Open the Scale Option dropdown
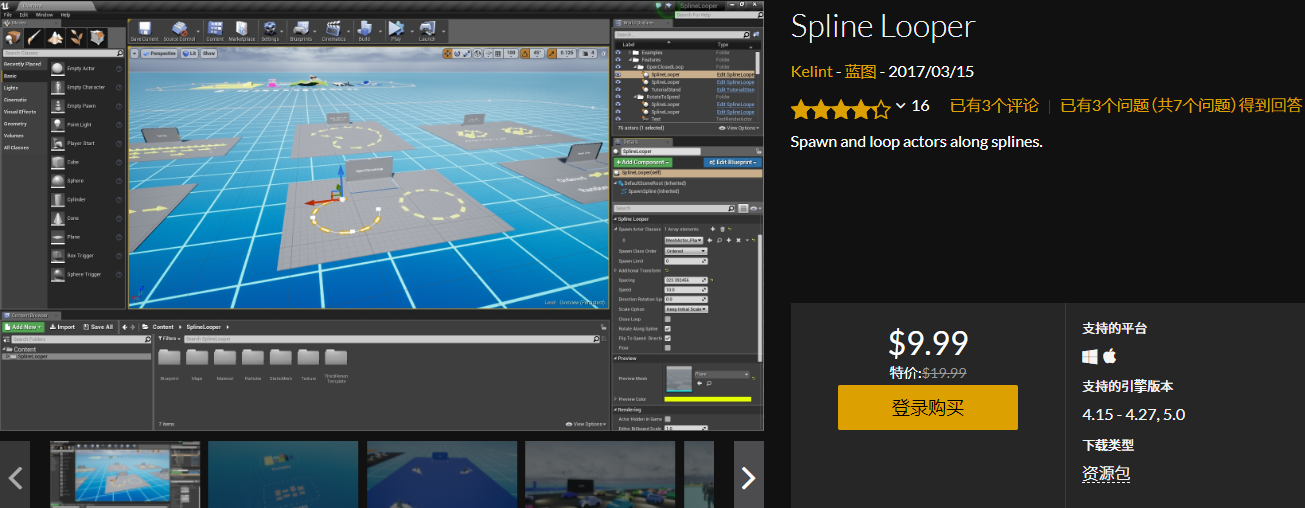The height and width of the screenshot is (508, 1305). [686, 309]
